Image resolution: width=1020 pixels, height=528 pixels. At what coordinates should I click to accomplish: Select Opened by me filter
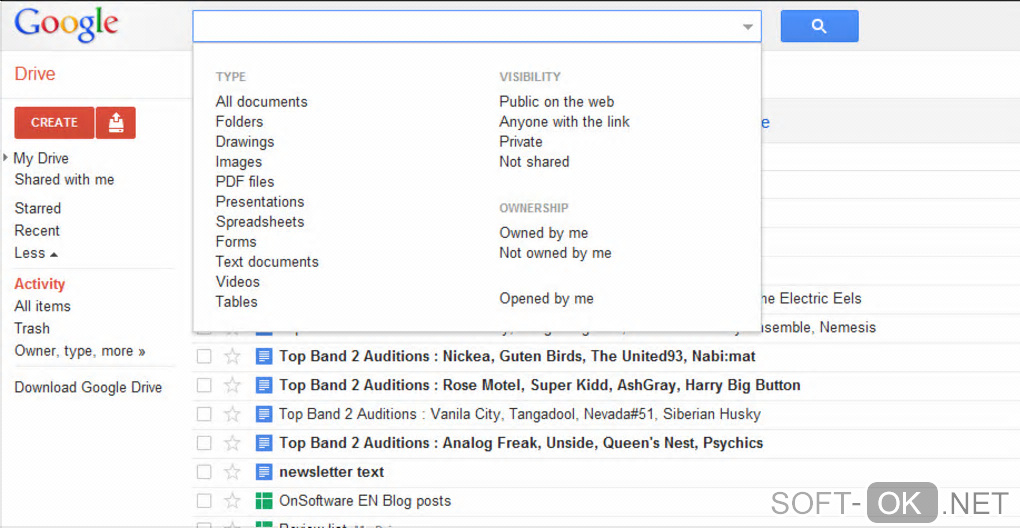coord(546,298)
